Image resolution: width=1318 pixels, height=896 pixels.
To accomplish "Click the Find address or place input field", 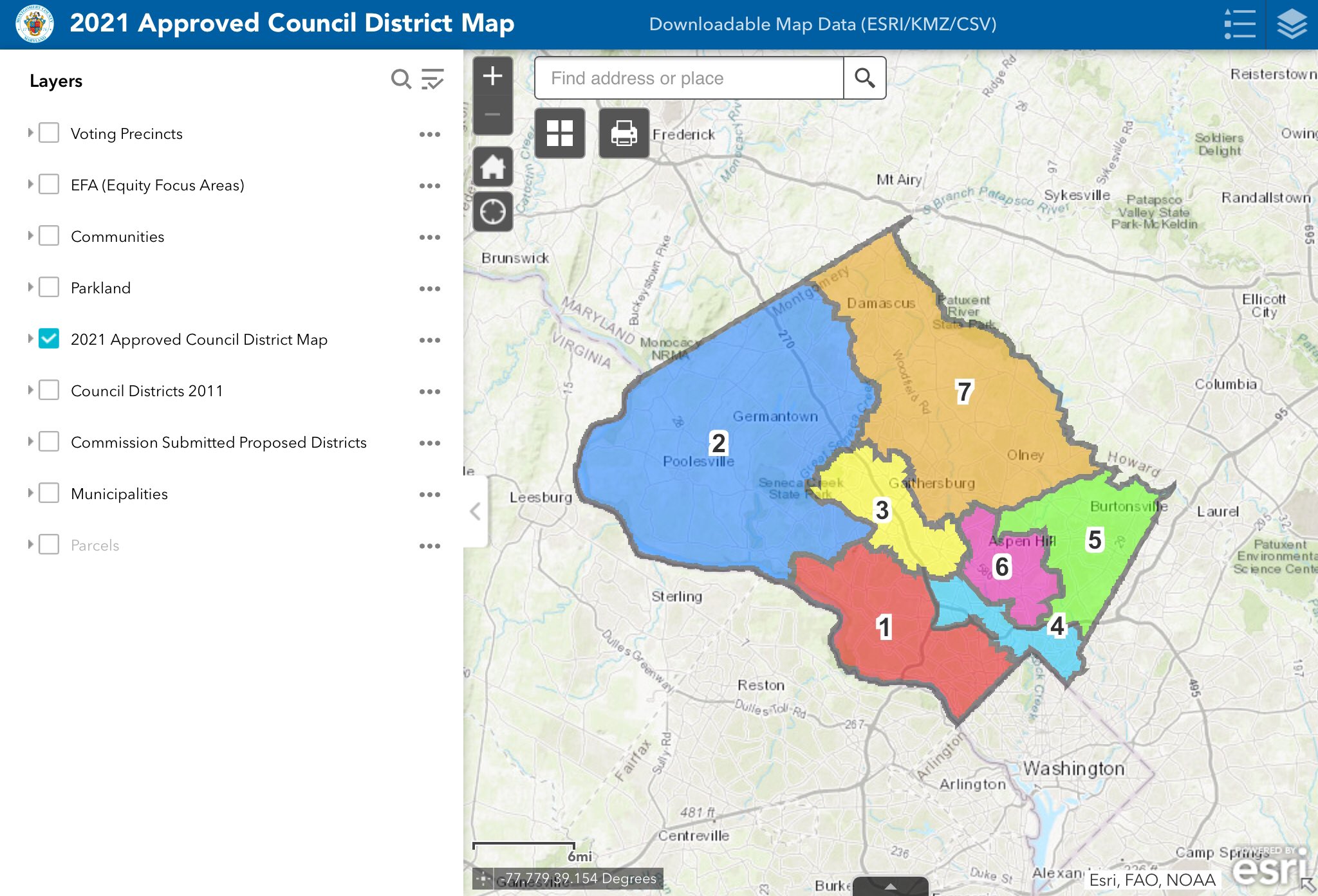I will (x=689, y=78).
